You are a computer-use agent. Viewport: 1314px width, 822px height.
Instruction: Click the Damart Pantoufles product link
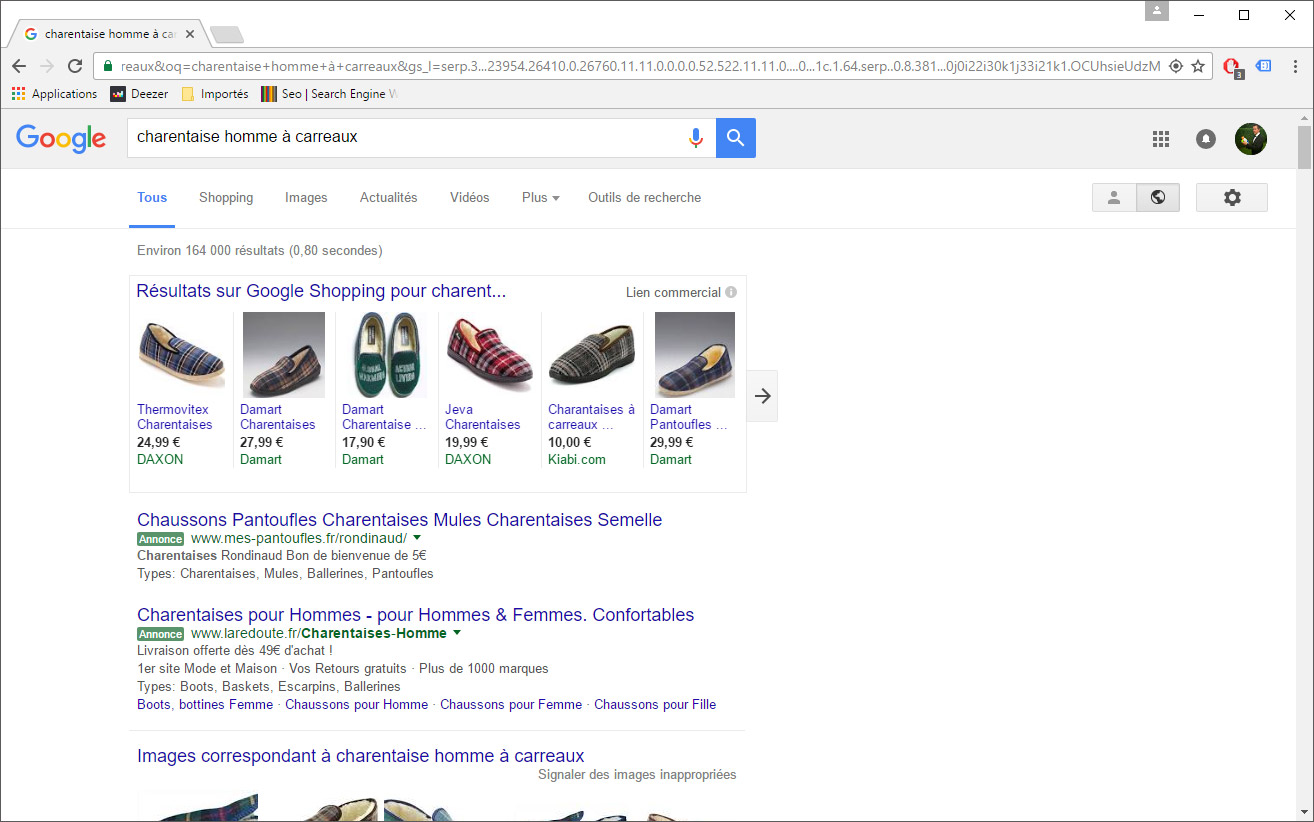pos(688,417)
